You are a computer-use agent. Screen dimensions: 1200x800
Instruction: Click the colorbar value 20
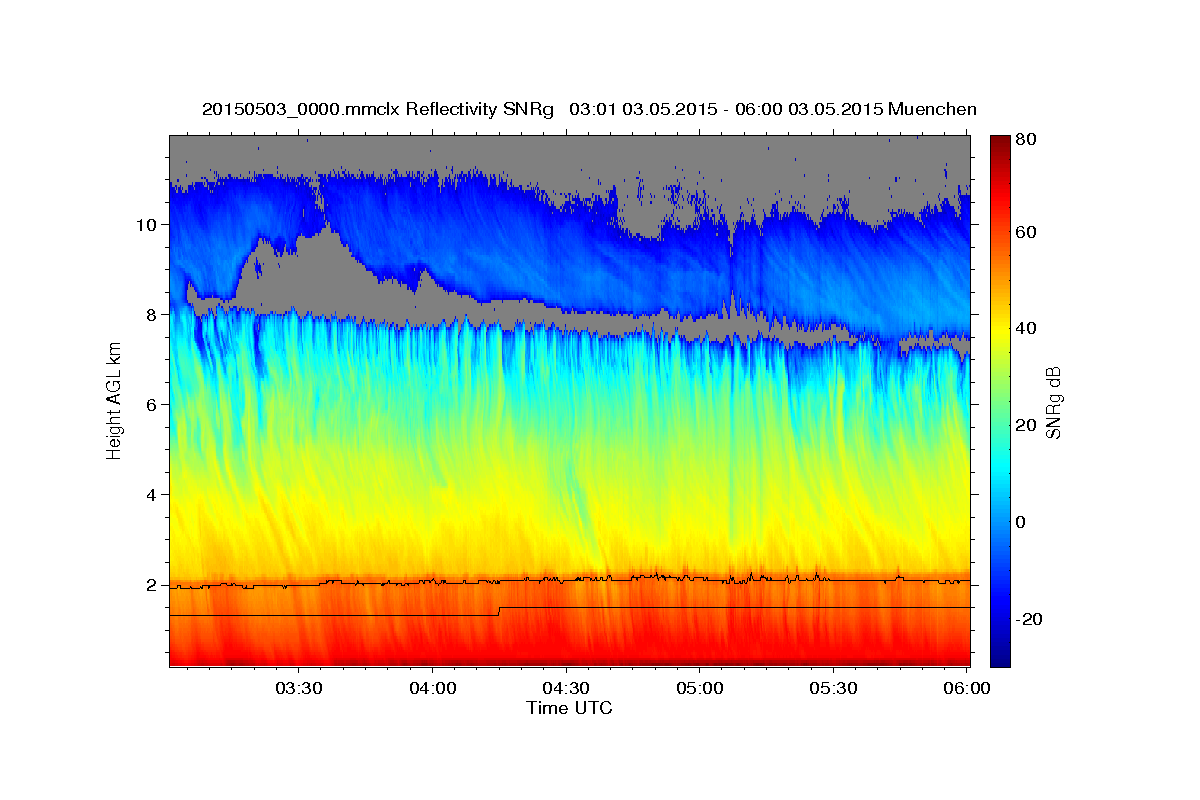click(1026, 426)
